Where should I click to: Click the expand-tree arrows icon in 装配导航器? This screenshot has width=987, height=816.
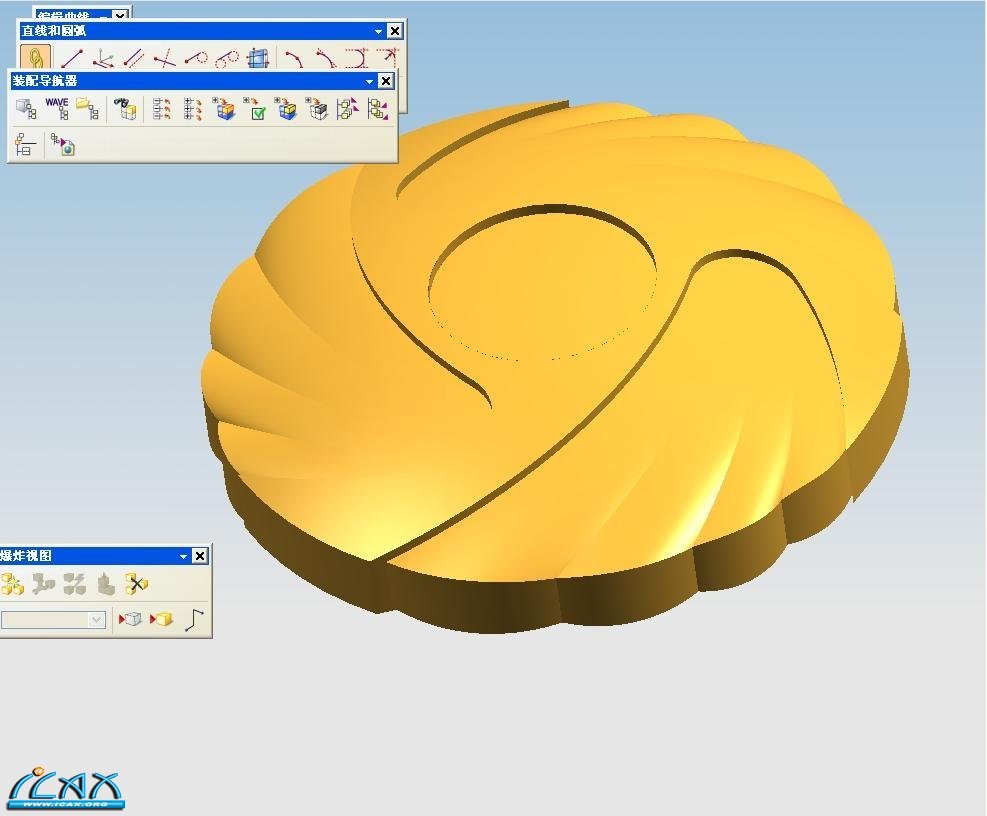(x=193, y=108)
